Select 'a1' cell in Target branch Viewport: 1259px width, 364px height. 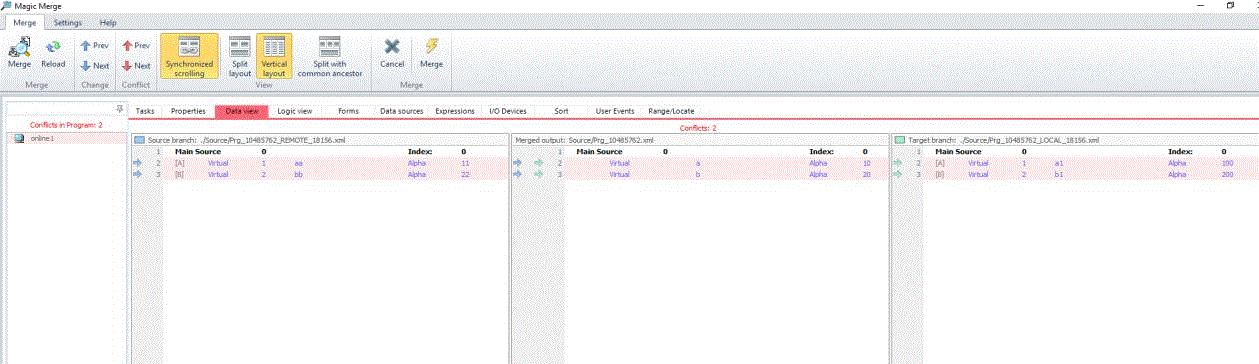point(1058,162)
